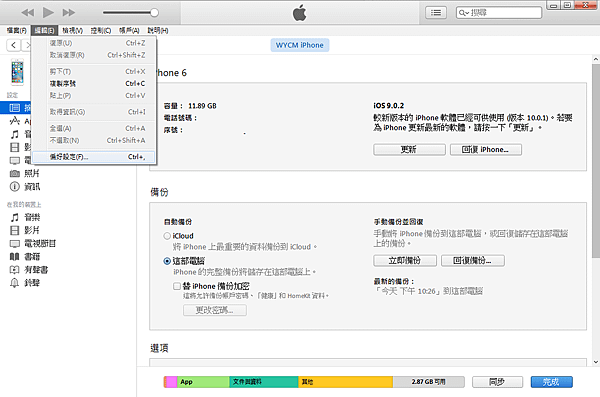Select the iCloud backup radio button
Screen dimensions: 600x397
tap(167, 236)
